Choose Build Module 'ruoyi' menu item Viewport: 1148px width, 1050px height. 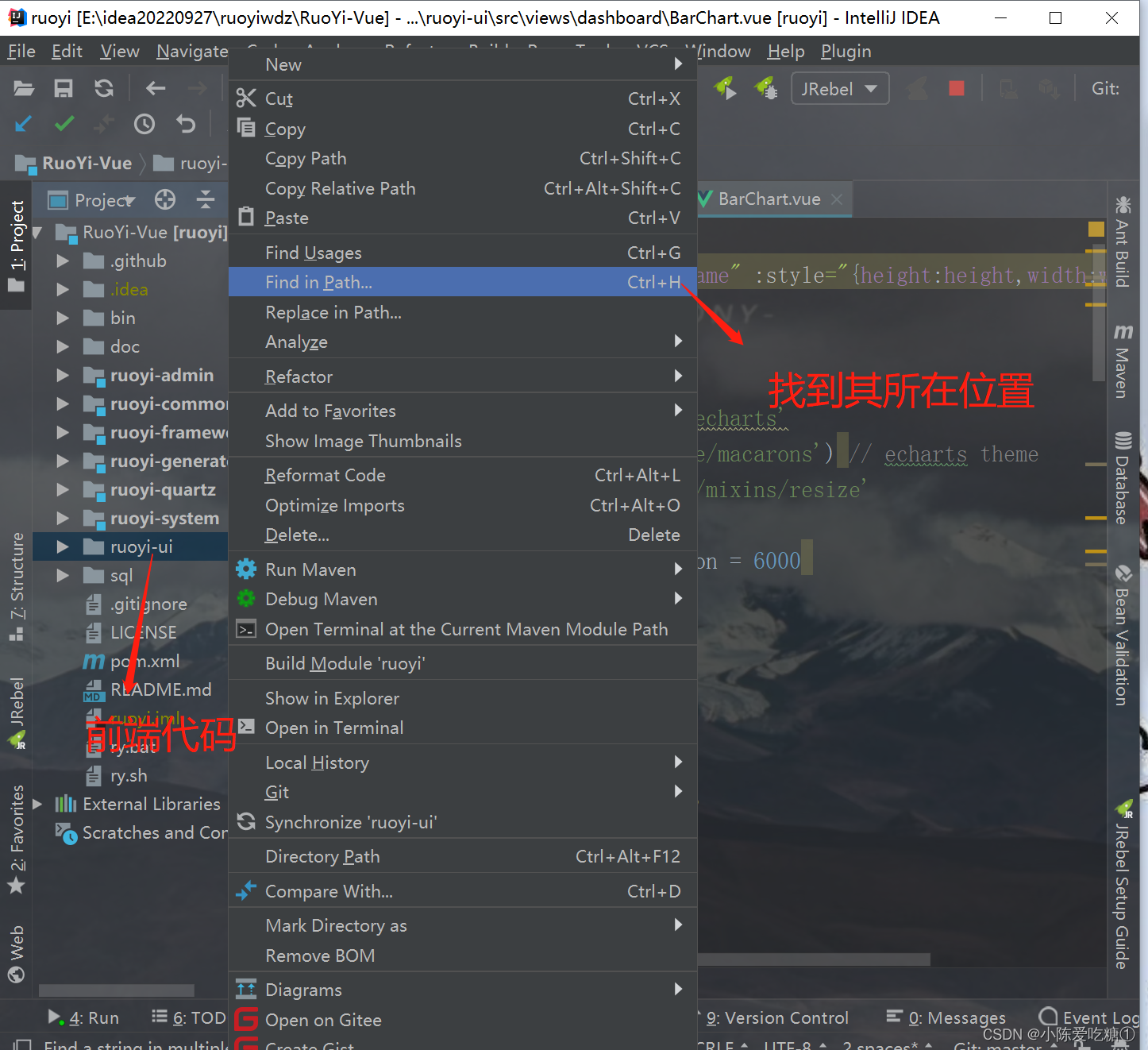[x=463, y=663]
